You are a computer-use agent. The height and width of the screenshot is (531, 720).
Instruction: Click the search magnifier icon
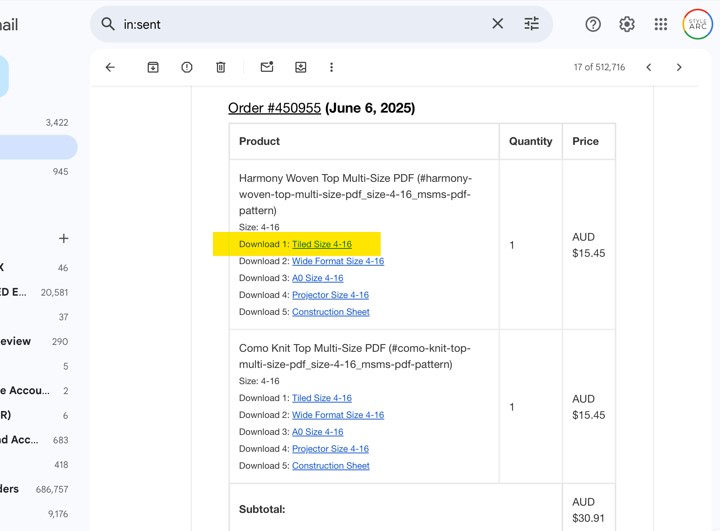click(x=108, y=24)
